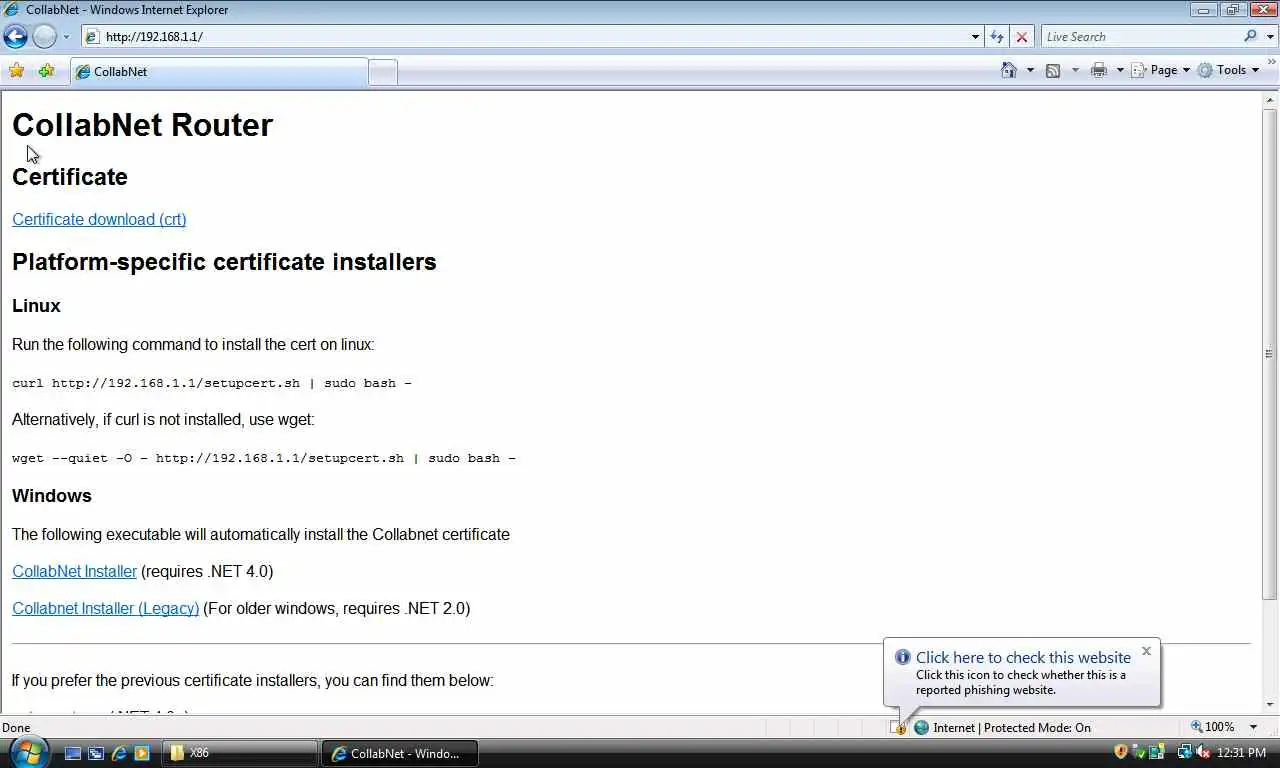The image size is (1280, 768).
Task: Expand the address bar history dropdown
Action: point(975,37)
